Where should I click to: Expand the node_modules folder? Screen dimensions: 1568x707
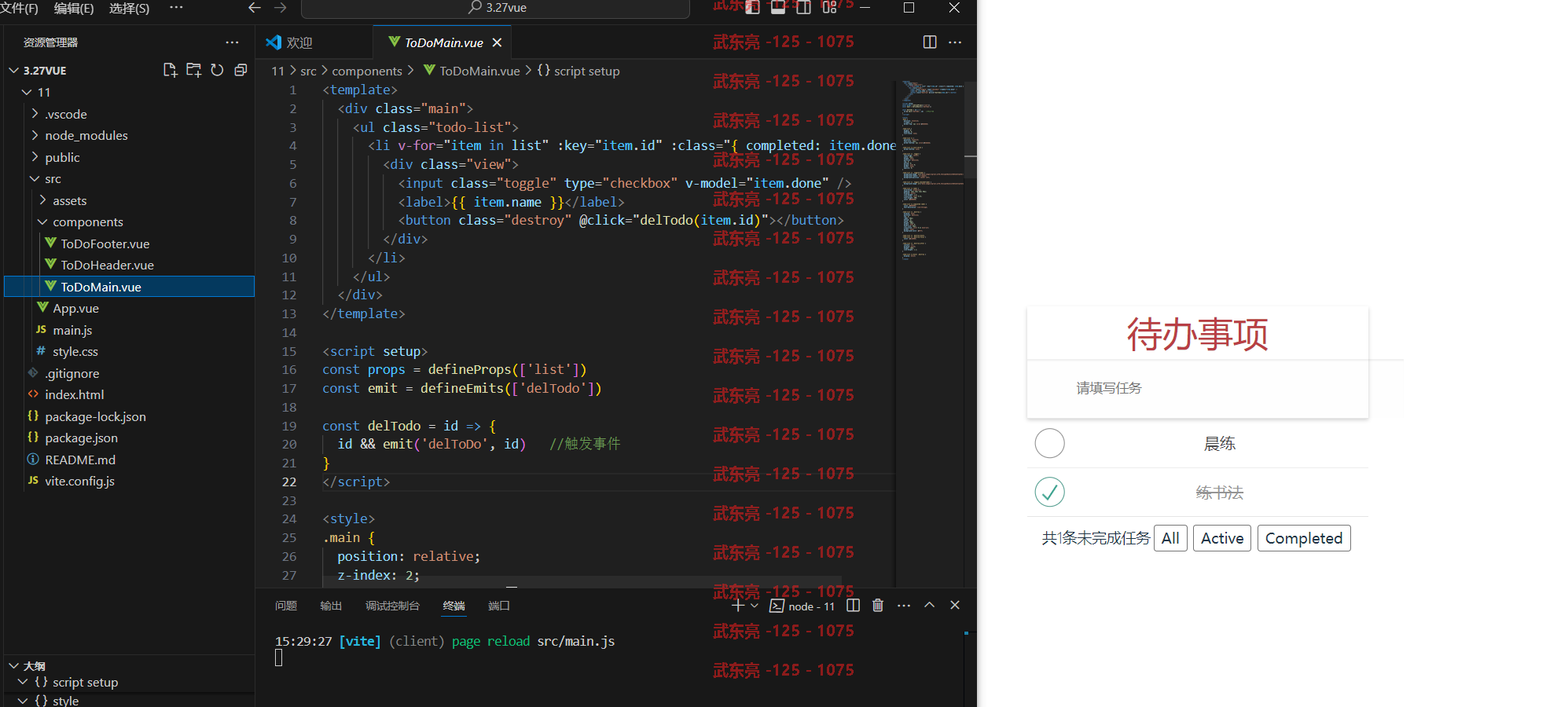coord(35,135)
